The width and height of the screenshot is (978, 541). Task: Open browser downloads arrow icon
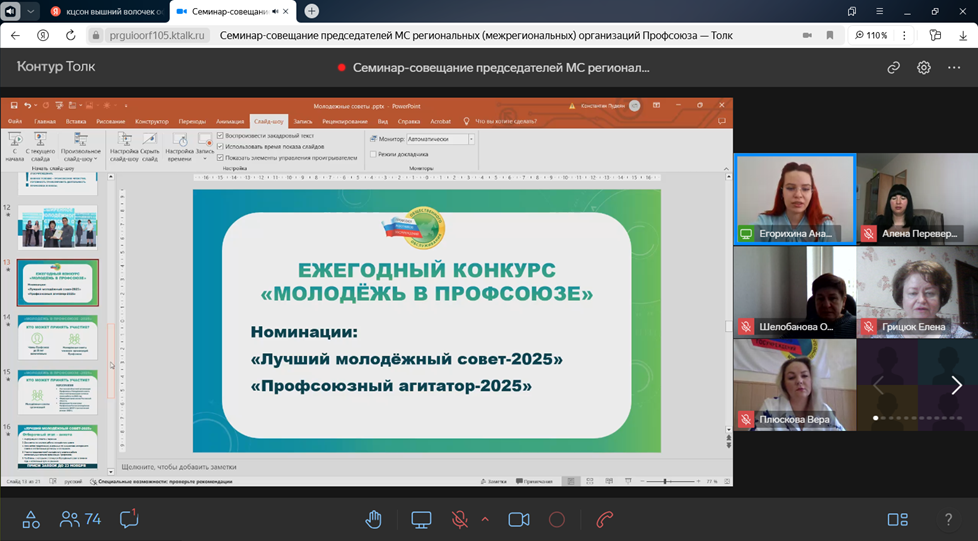(964, 36)
